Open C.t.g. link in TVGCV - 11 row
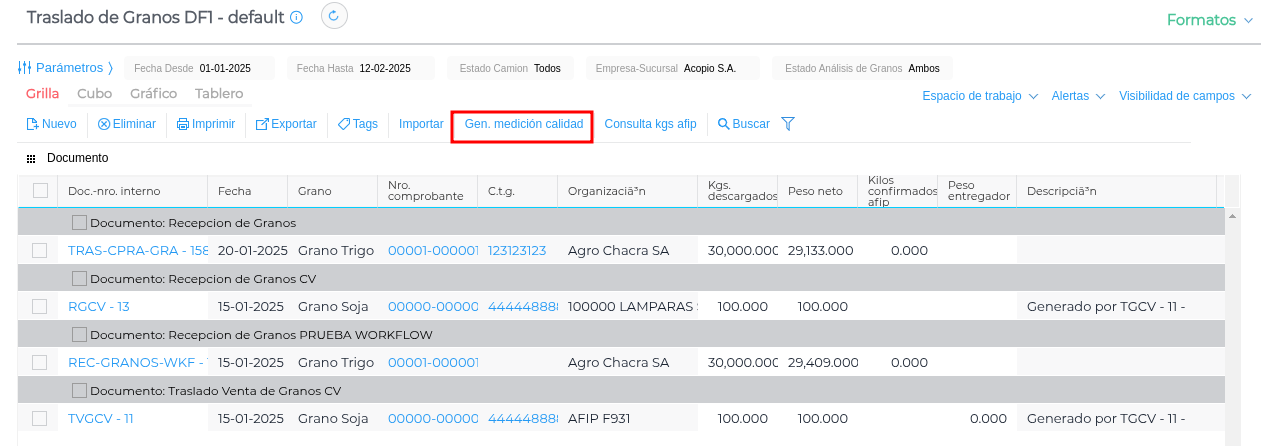The width and height of the screenshot is (1270, 446). [523, 419]
